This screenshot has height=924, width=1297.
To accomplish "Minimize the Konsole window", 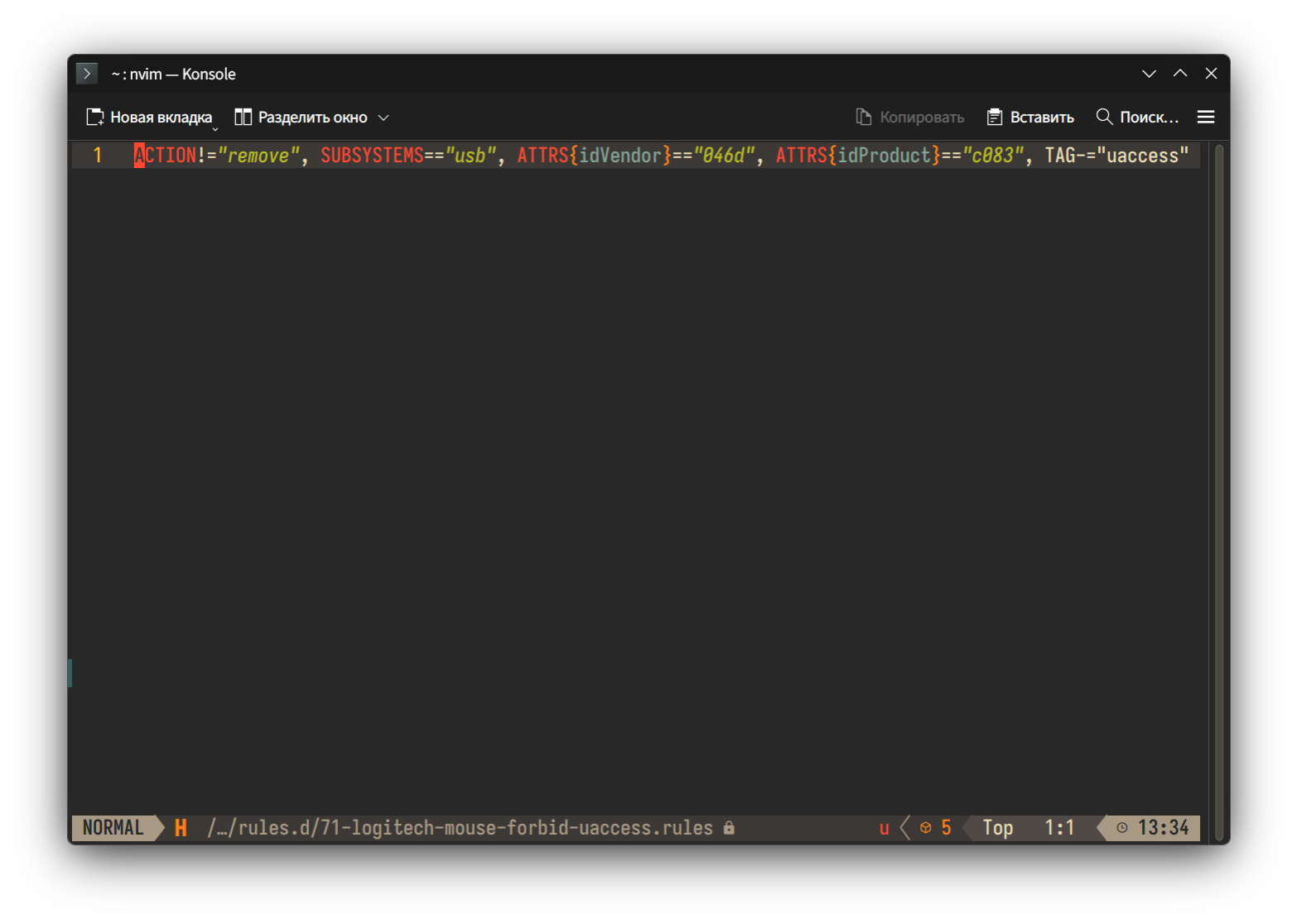I will [1149, 74].
